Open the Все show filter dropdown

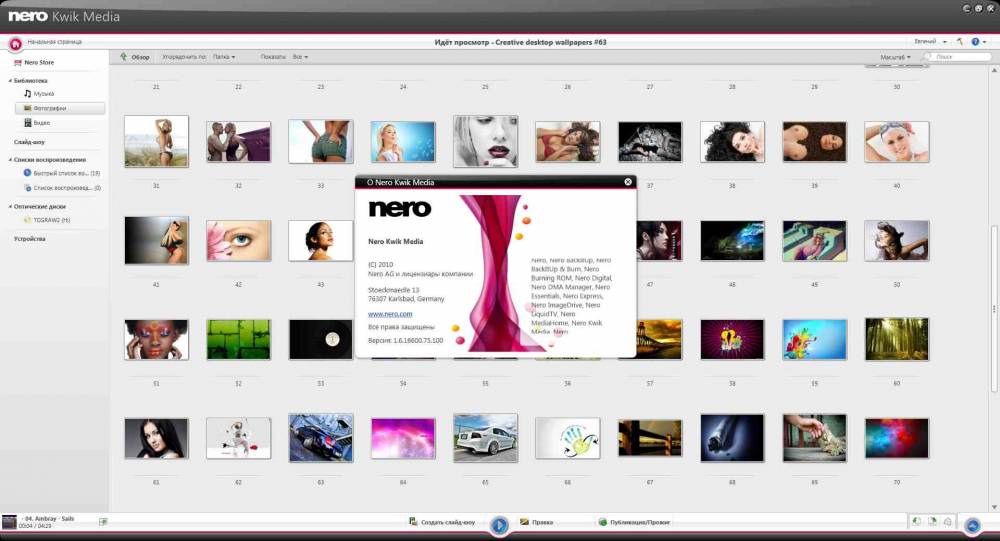click(x=300, y=57)
